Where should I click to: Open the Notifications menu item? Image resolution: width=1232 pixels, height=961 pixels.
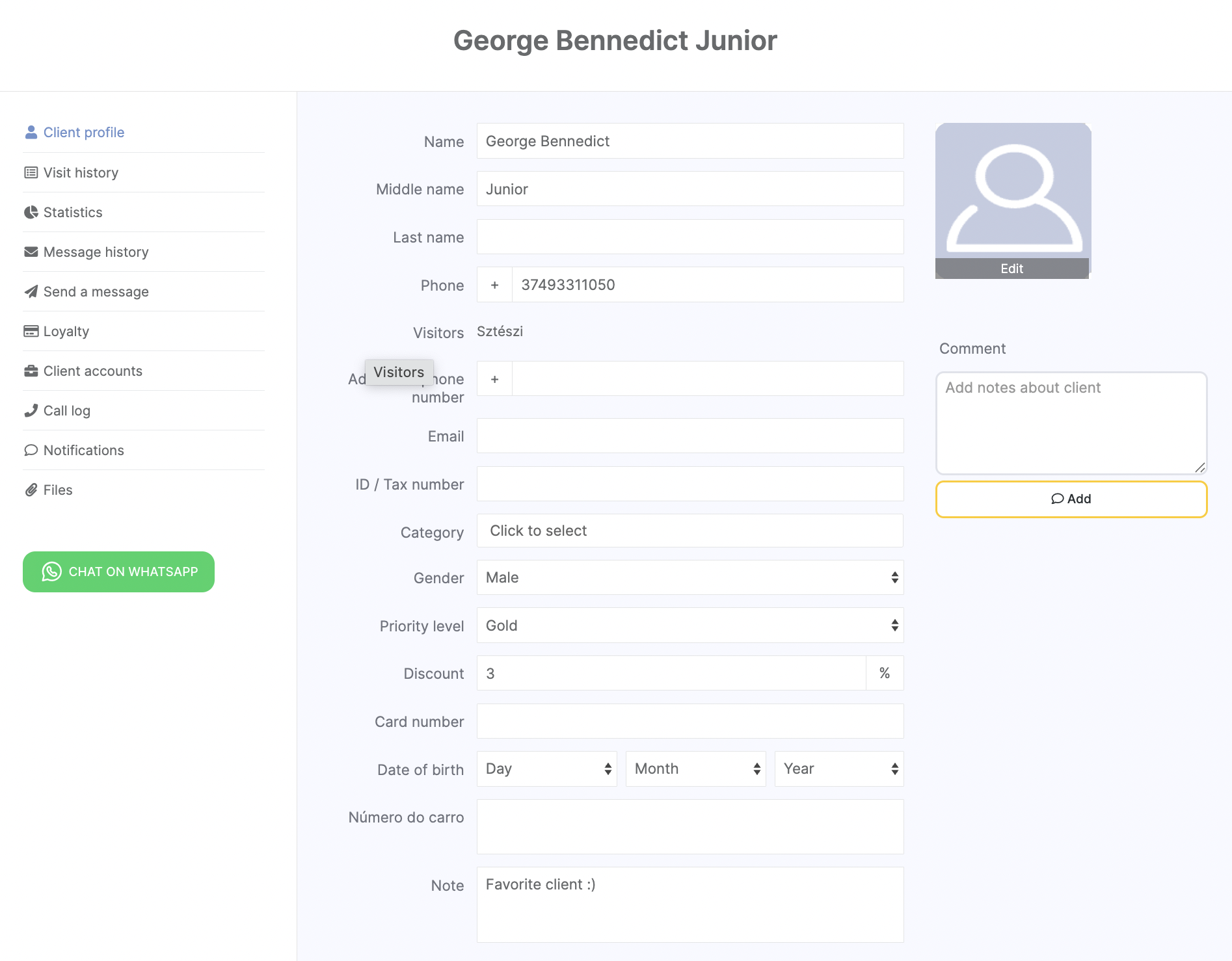click(x=83, y=451)
